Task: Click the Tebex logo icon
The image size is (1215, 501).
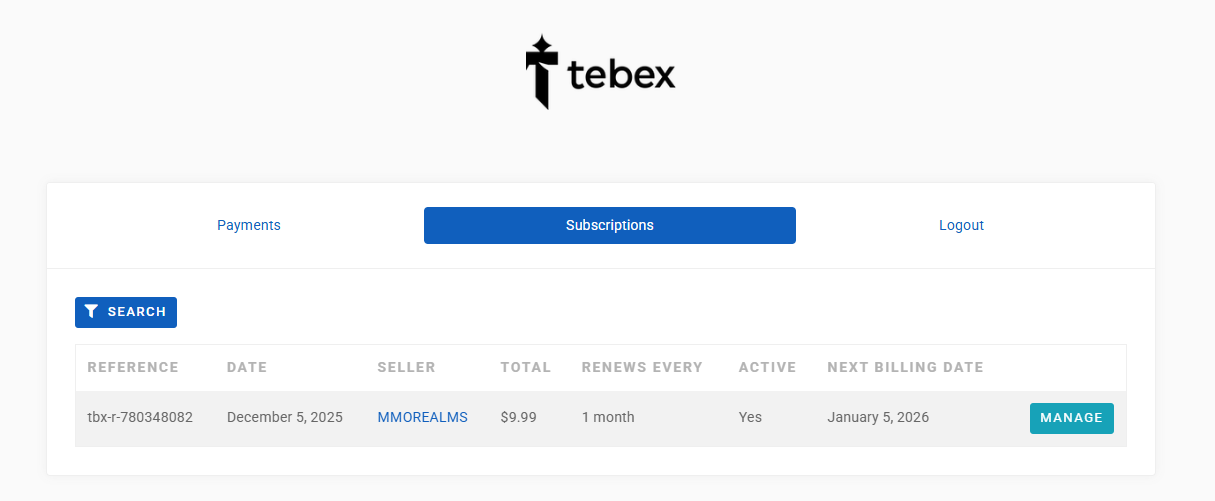Action: pos(541,72)
